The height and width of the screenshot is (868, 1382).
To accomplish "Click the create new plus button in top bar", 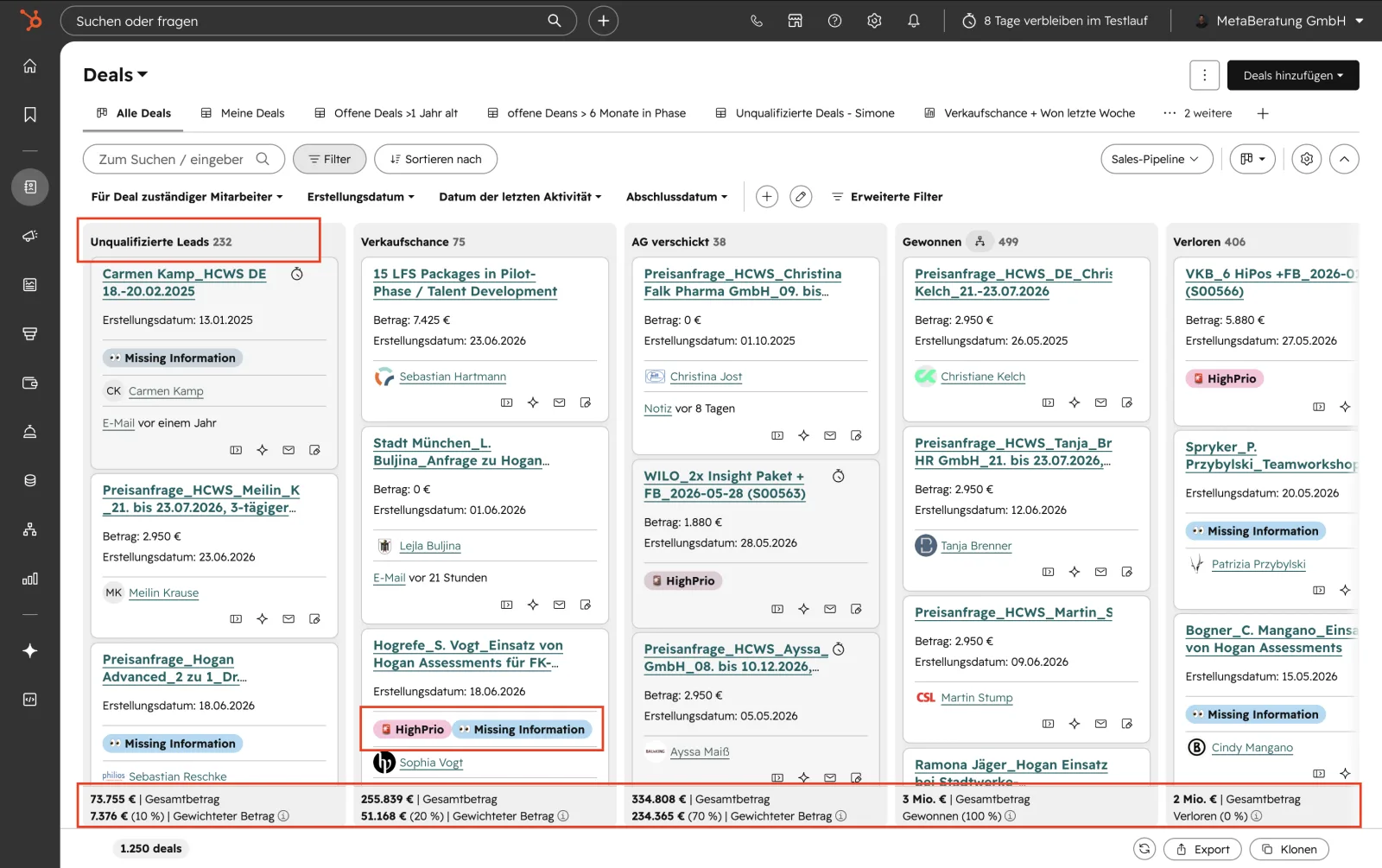I will (x=603, y=21).
